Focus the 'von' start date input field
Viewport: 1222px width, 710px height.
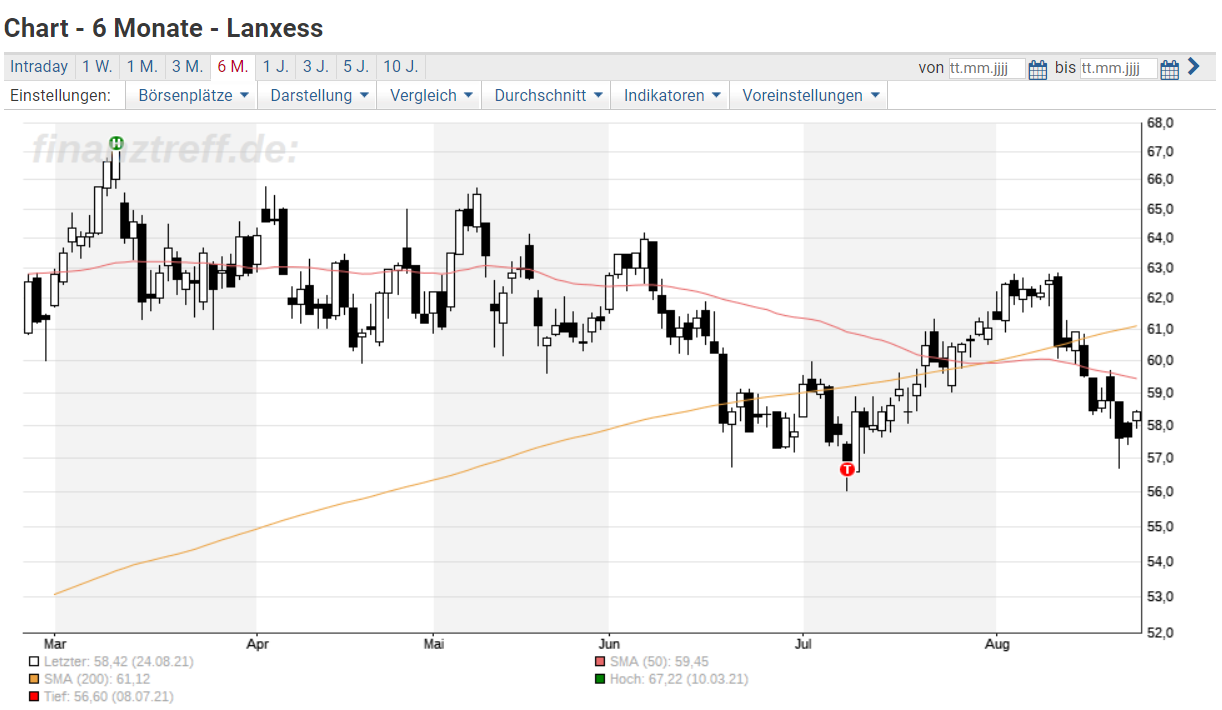point(987,69)
